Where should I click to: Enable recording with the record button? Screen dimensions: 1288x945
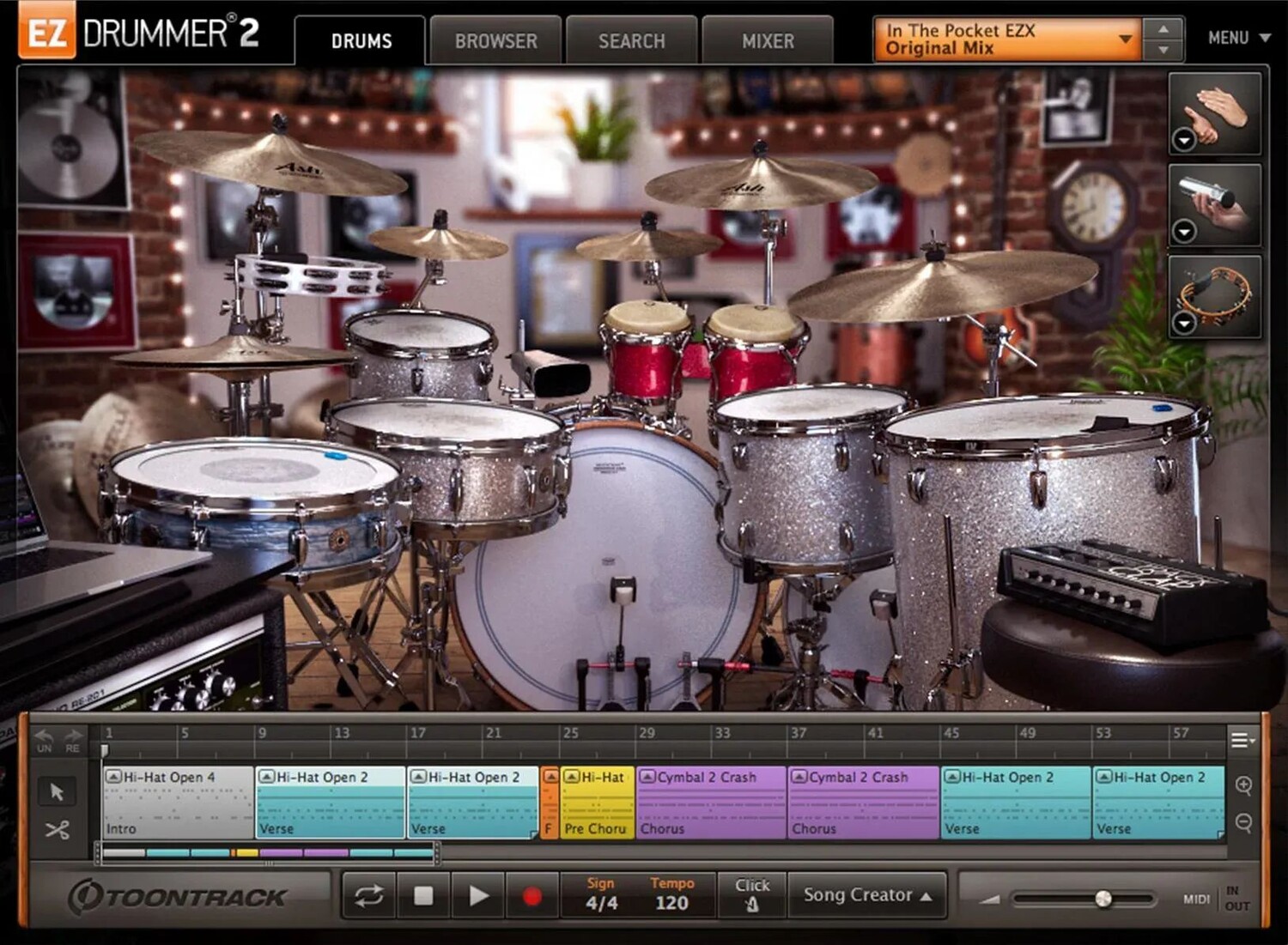coord(532,897)
